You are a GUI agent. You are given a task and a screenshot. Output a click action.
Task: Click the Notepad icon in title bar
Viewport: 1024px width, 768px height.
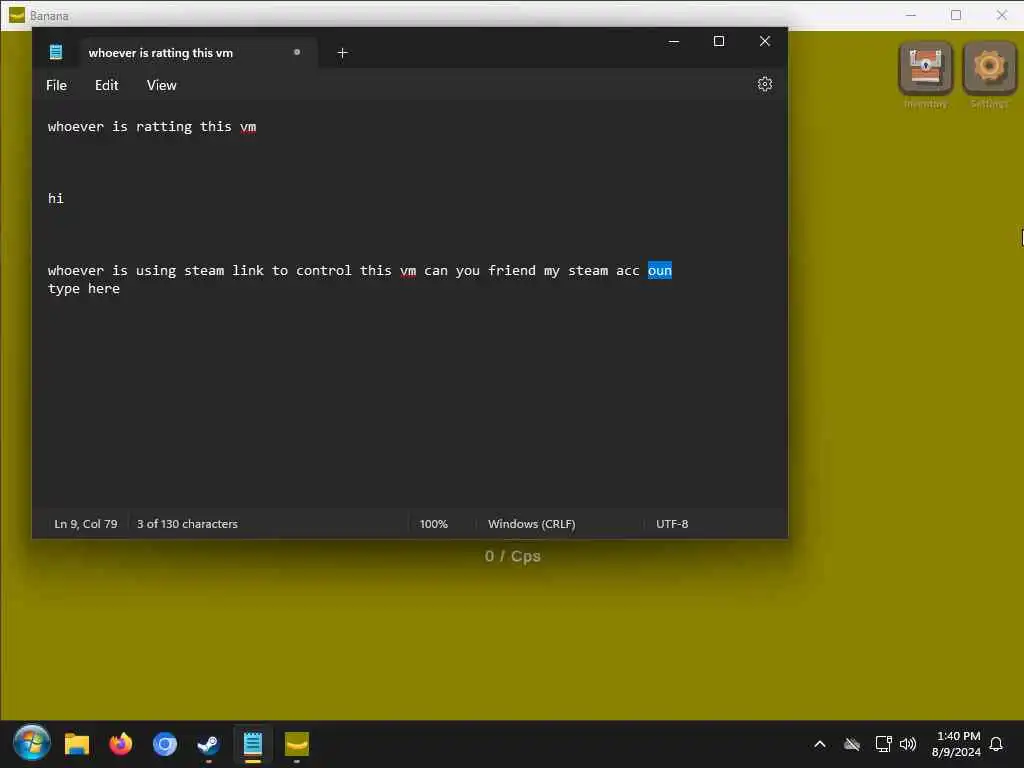[56, 52]
